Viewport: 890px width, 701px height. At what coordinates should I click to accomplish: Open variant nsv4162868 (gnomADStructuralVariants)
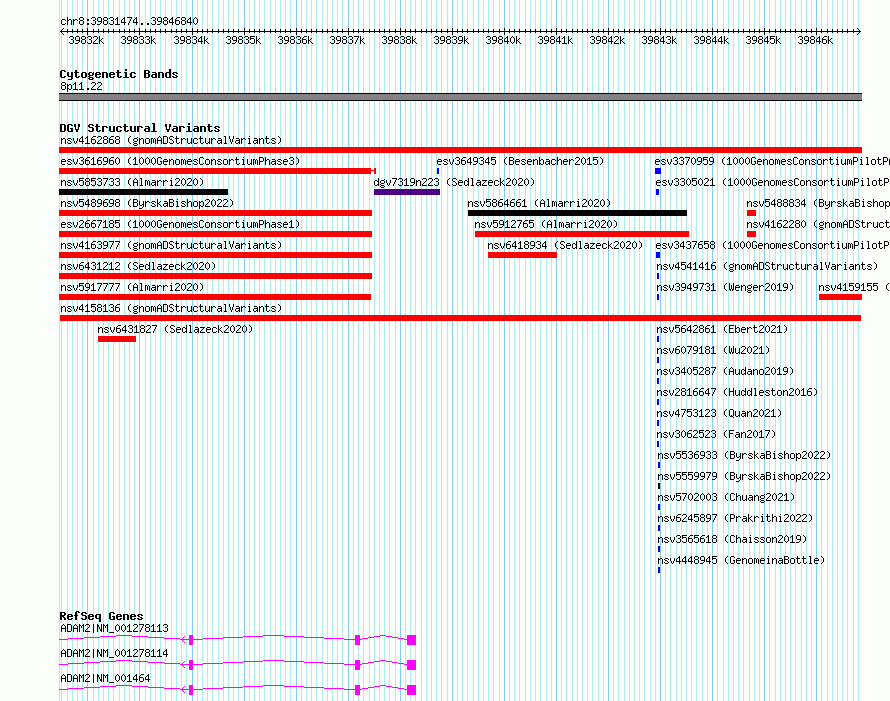pyautogui.click(x=171, y=140)
